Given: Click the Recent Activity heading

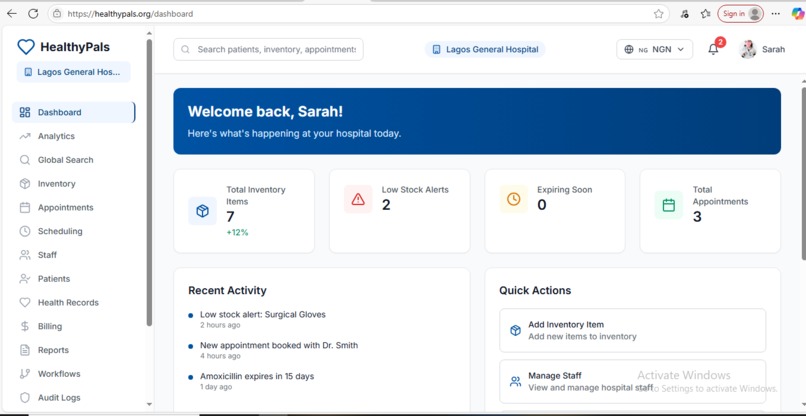Looking at the screenshot, I should point(227,291).
